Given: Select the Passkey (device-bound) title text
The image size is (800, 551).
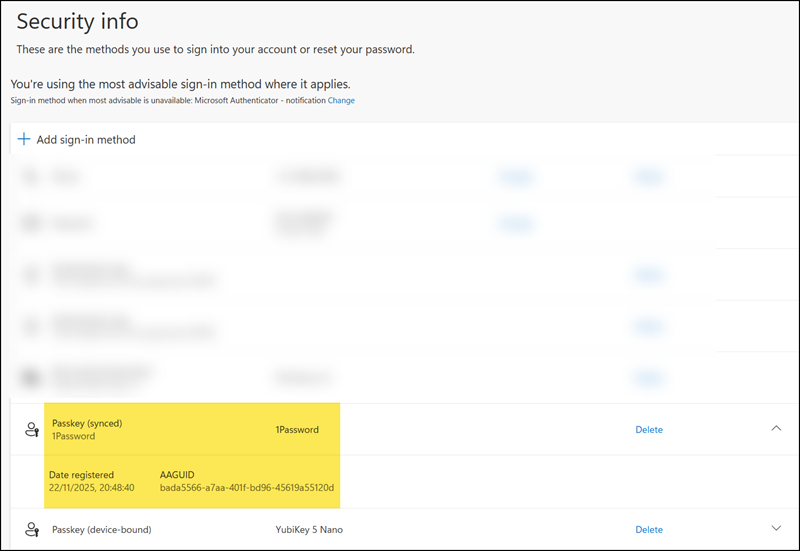Looking at the screenshot, I should pyautogui.click(x=101, y=529).
